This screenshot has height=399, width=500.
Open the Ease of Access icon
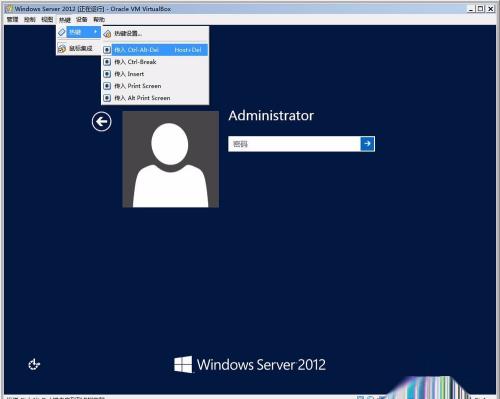pyautogui.click(x=34, y=364)
